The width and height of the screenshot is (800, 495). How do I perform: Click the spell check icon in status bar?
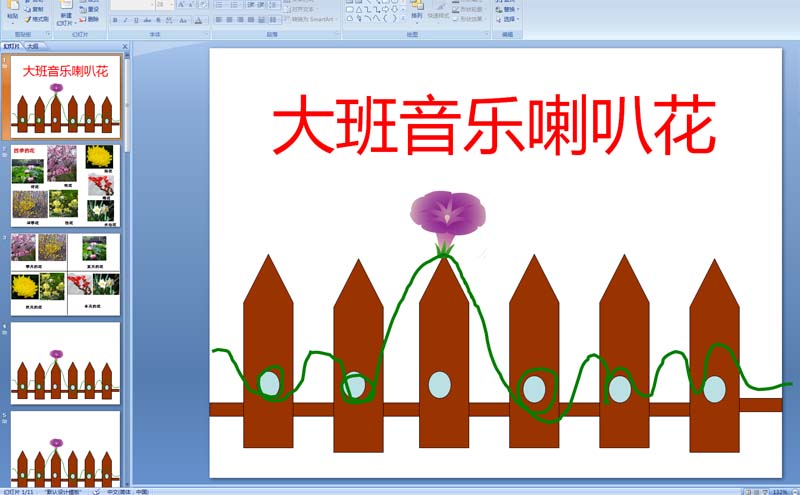(x=96, y=492)
